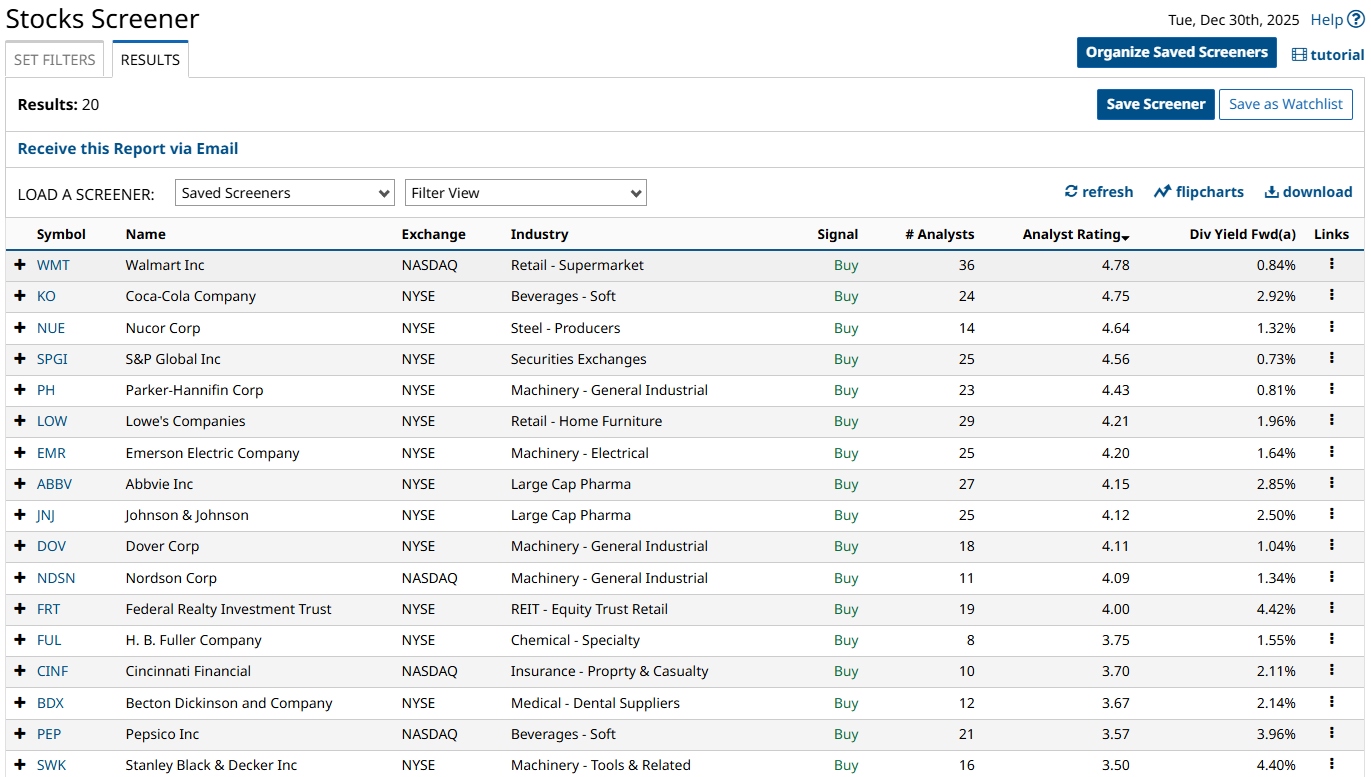Screen dimensions: 1371x777
Task: Click Save as Watchlist button
Action: pos(1285,104)
